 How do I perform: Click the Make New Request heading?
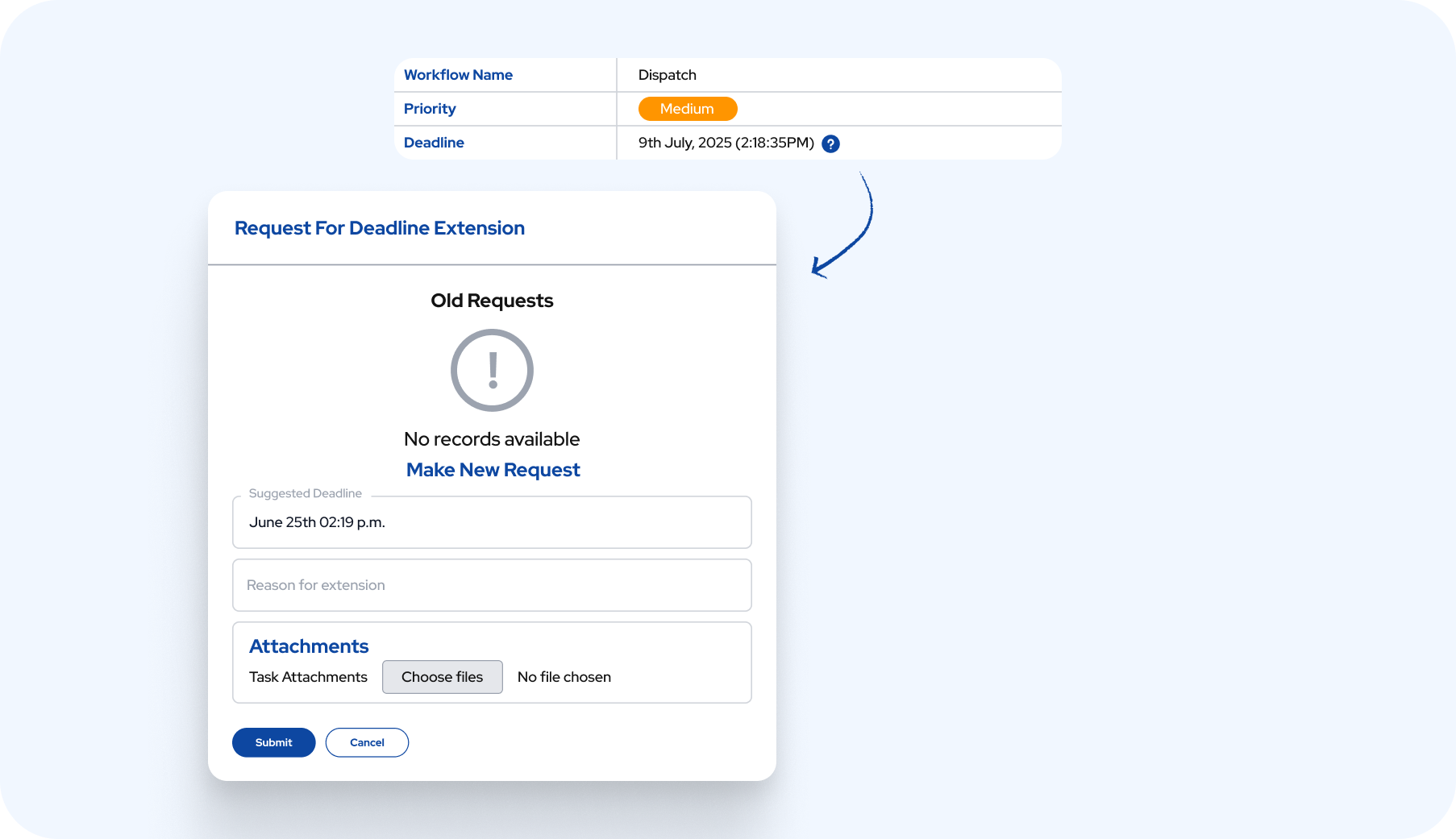tap(493, 470)
